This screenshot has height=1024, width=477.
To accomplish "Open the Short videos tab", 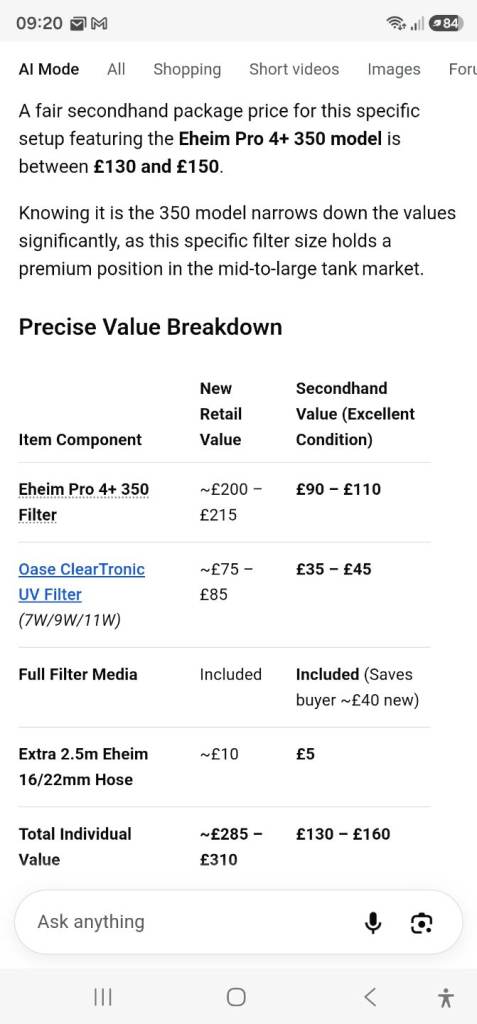I will point(294,69).
